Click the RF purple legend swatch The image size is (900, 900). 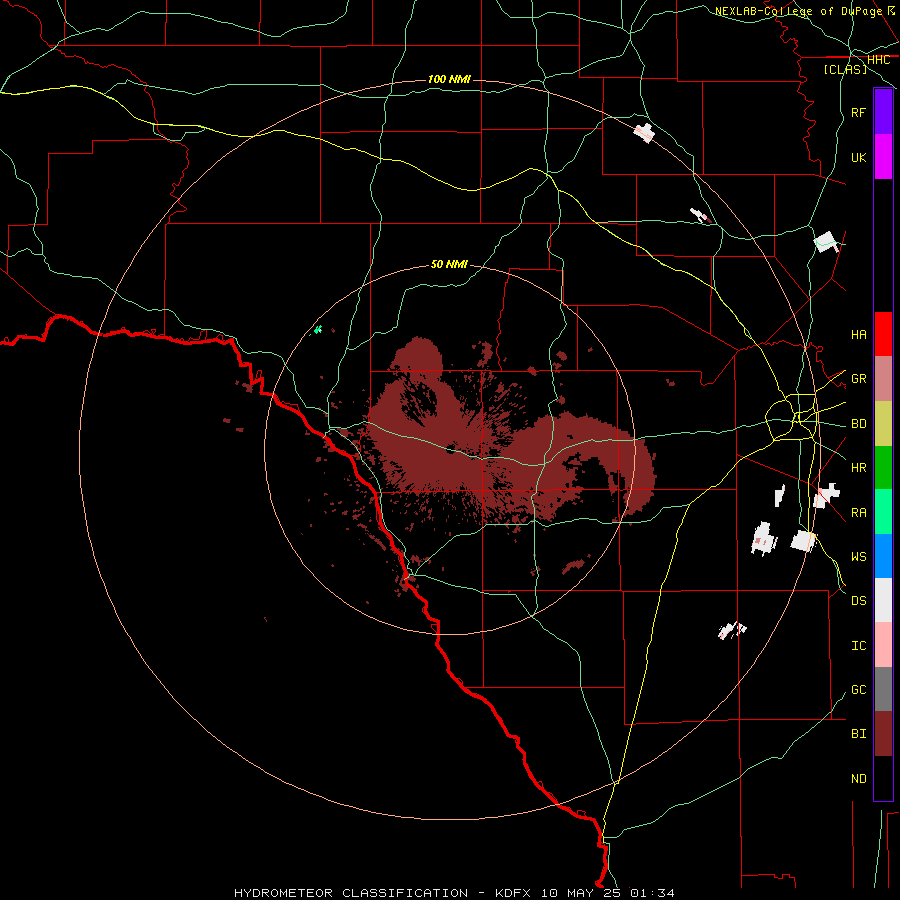[x=883, y=112]
